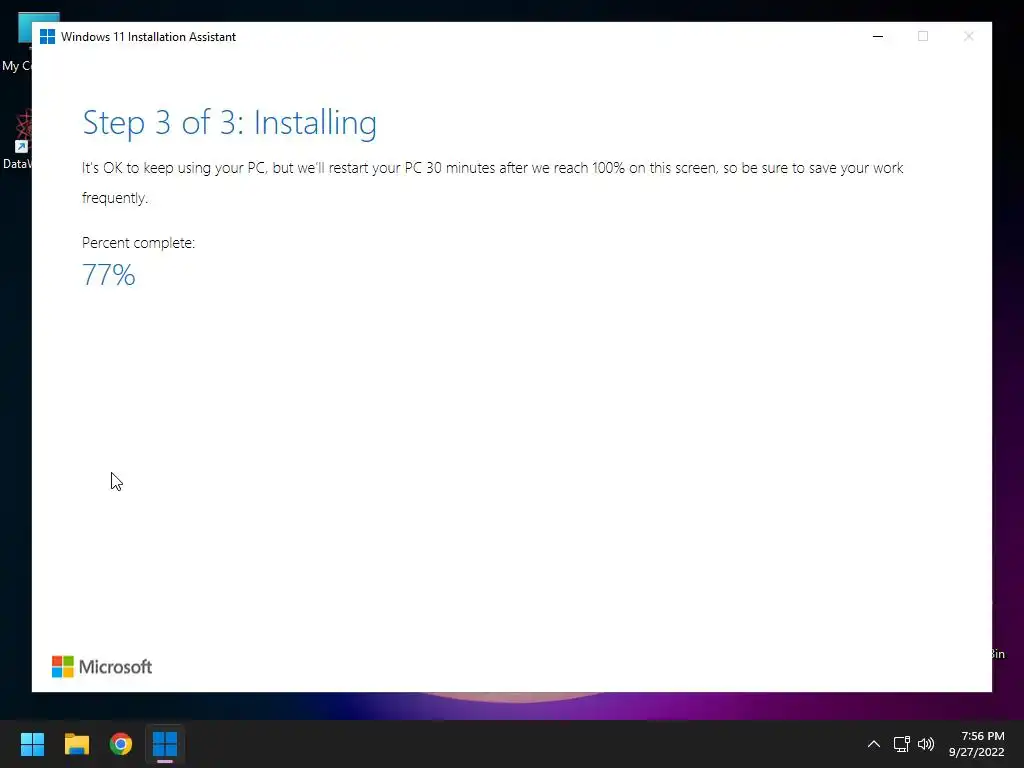Click the 'Step 3 of 3: Installing' heading
1024x768 pixels.
(x=229, y=123)
